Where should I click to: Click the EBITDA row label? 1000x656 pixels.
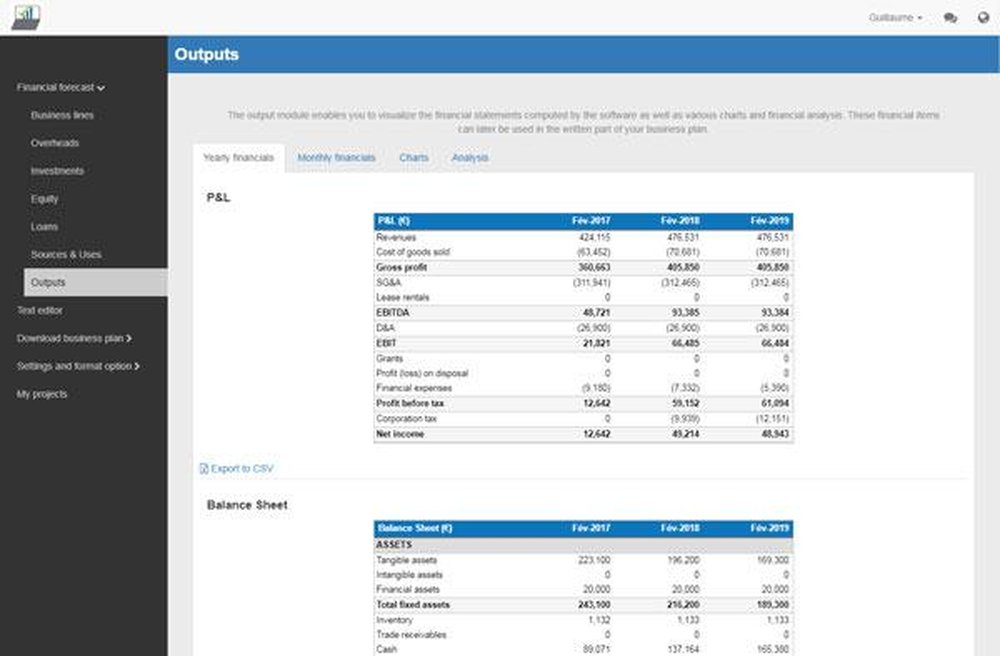tap(393, 312)
